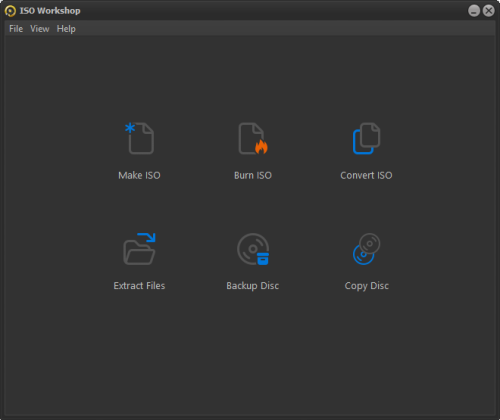Click the Burn ISO label
Image resolution: width=500 pixels, height=420 pixels.
[253, 175]
